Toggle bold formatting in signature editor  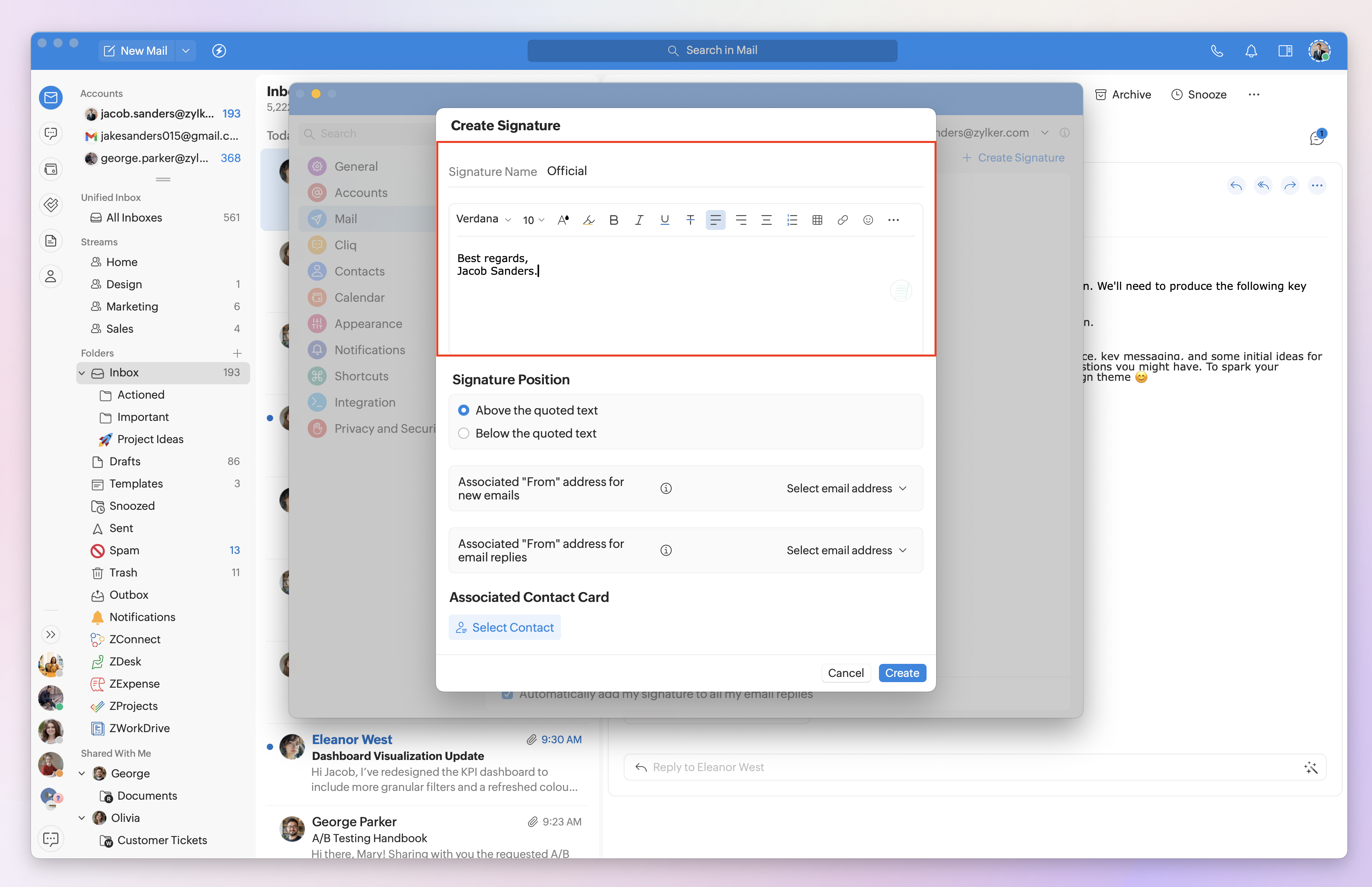point(614,220)
